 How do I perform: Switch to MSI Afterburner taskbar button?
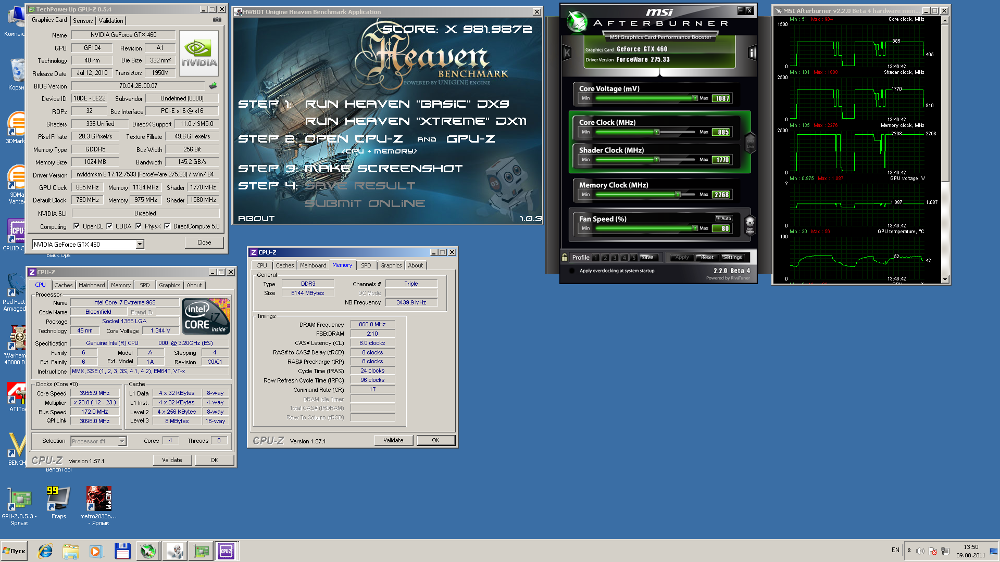[x=148, y=551]
